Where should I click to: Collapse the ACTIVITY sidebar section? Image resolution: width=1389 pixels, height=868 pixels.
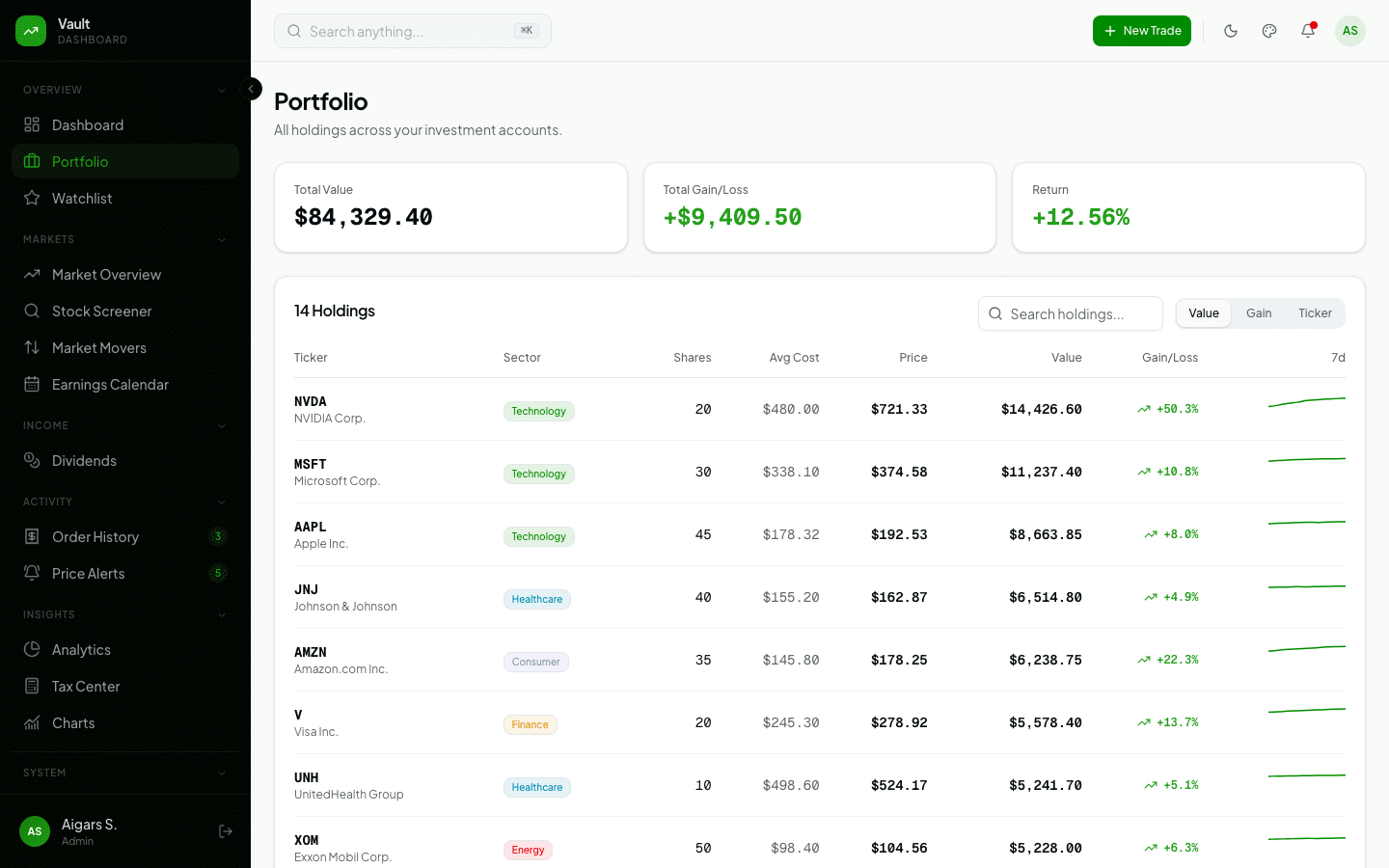223,502
